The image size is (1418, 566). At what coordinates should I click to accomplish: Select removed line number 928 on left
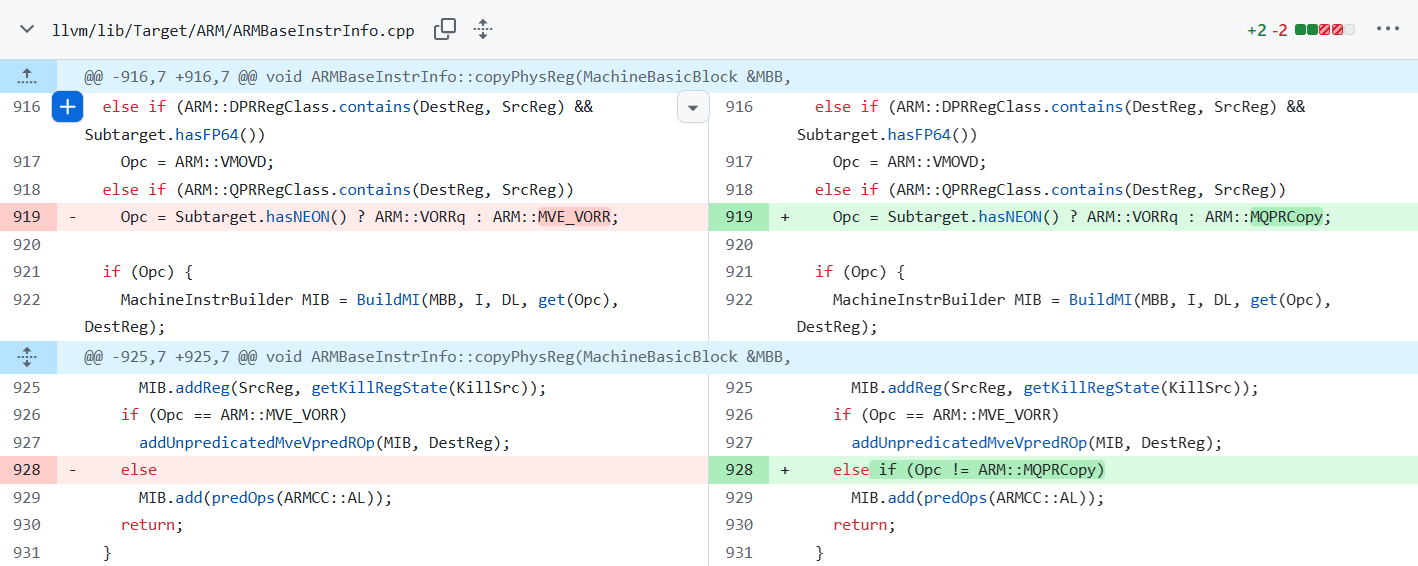tap(27, 470)
